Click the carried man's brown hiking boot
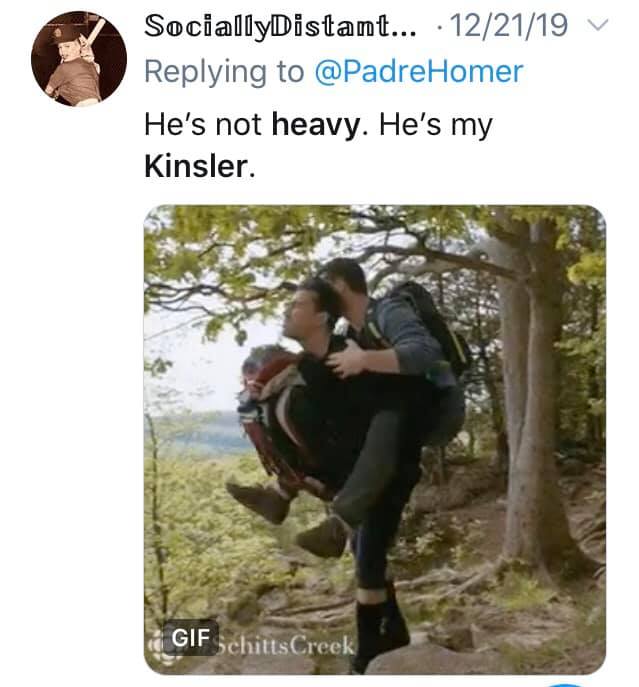The image size is (639, 687). 259,500
